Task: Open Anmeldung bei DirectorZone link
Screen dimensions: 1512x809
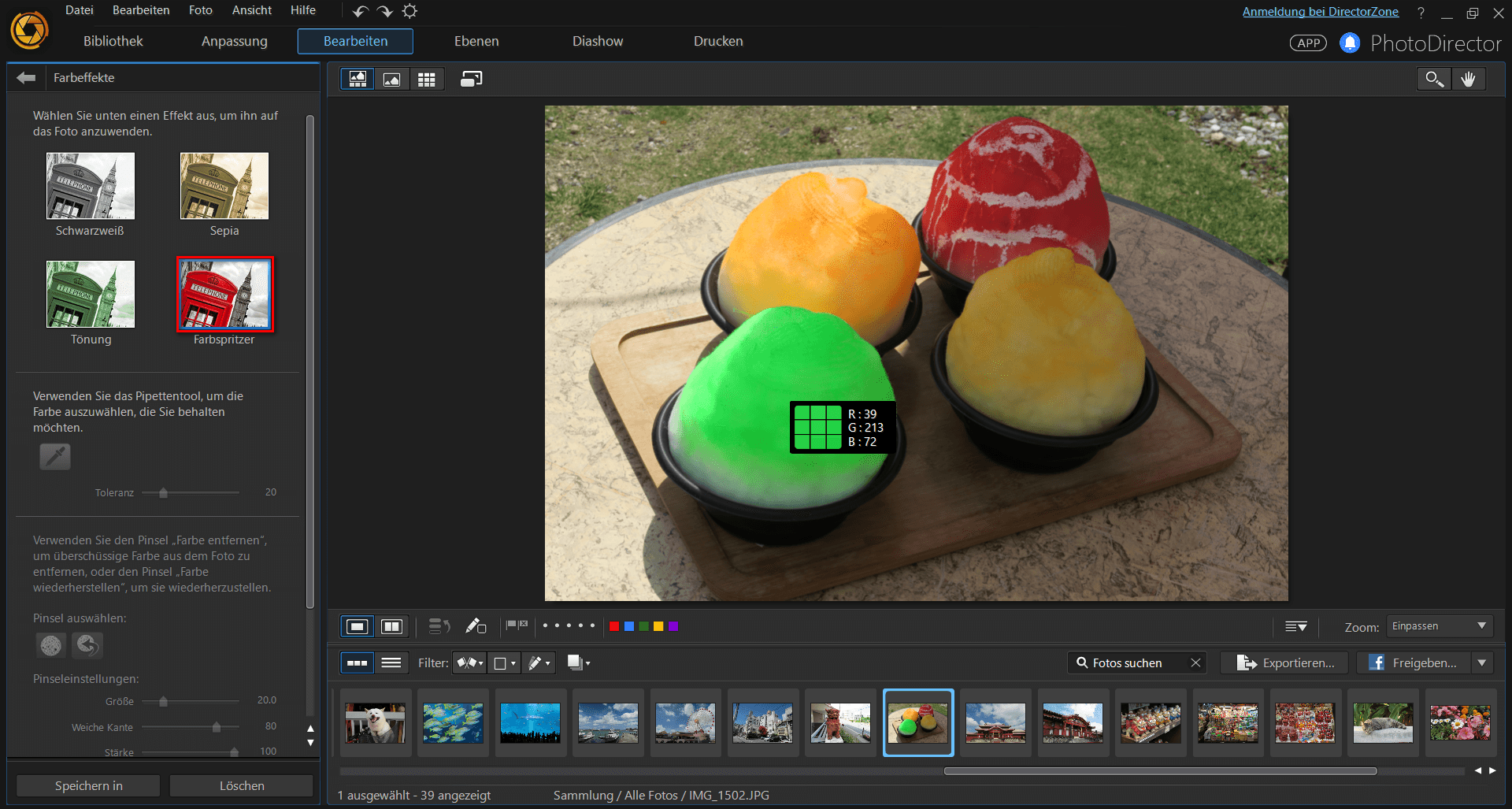Action: click(1321, 11)
